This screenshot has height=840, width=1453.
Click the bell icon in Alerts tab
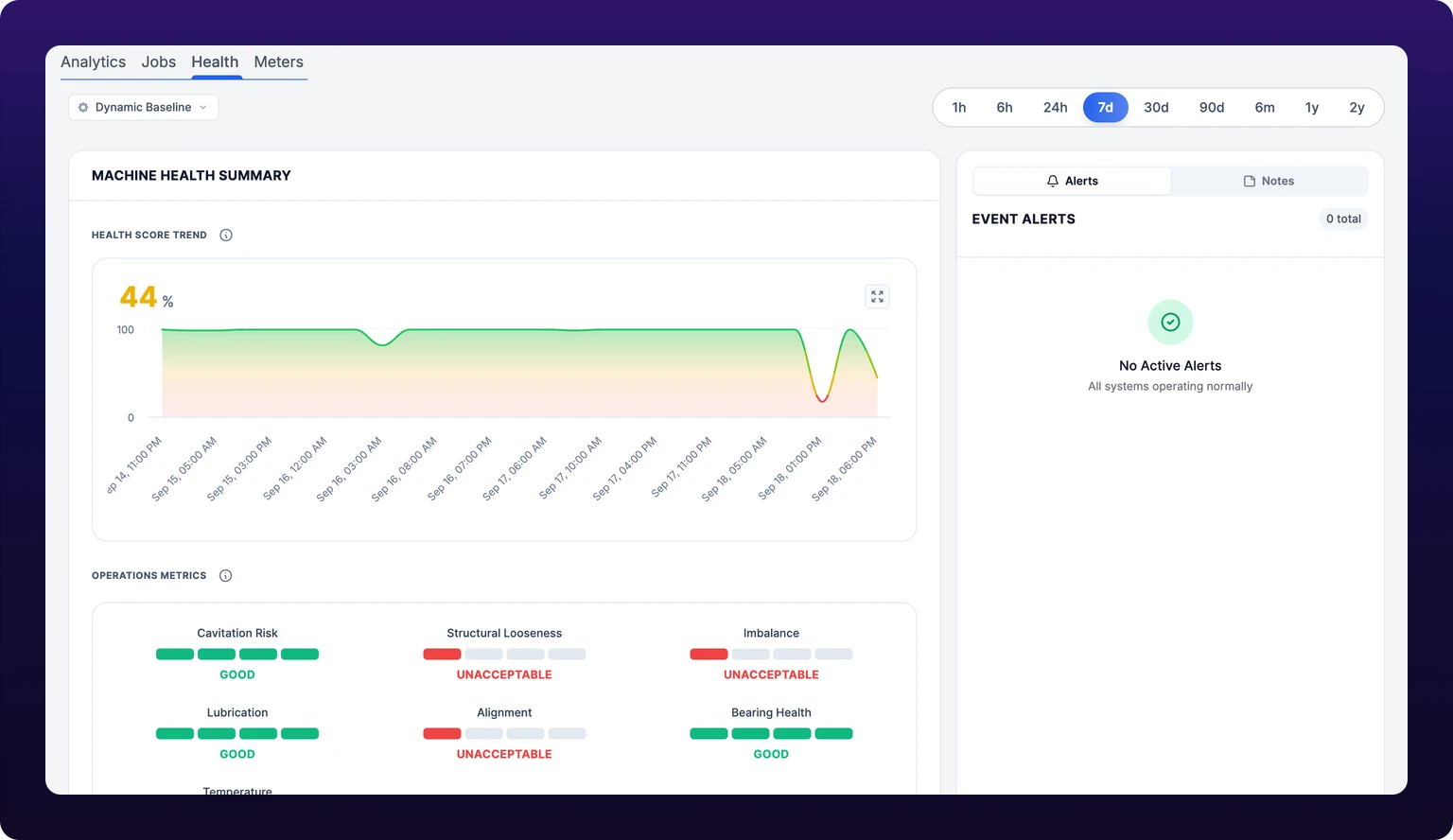[1053, 182]
